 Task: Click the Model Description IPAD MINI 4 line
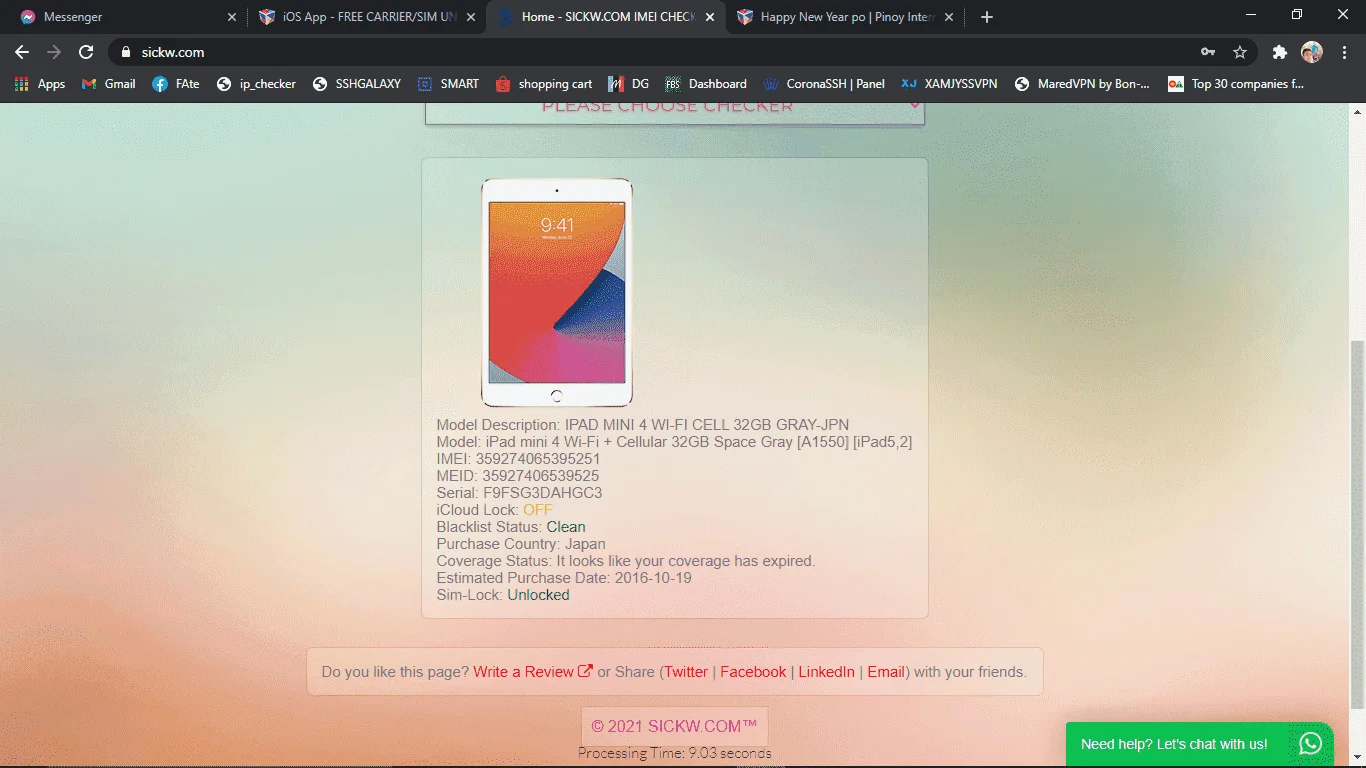pos(643,425)
